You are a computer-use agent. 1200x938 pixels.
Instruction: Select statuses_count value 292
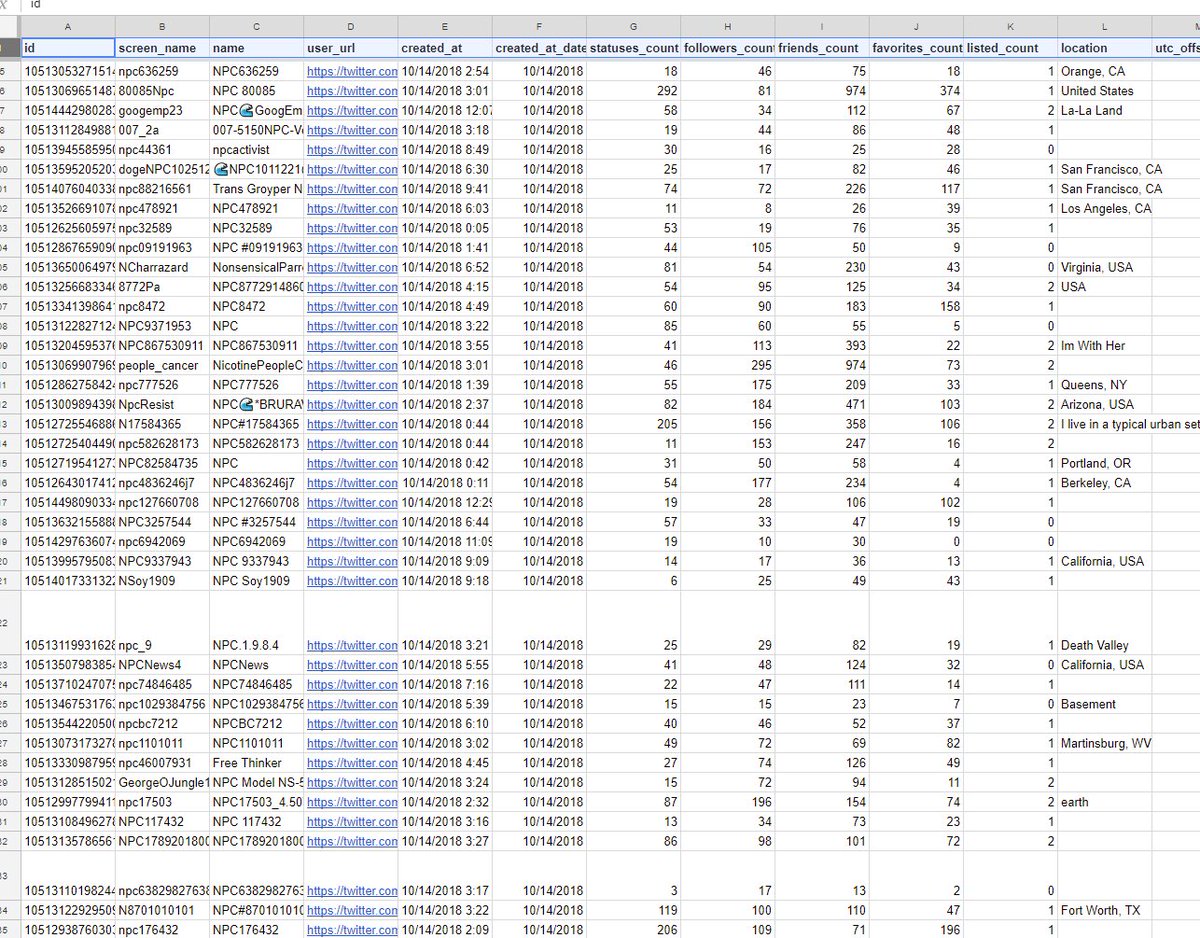[634, 91]
